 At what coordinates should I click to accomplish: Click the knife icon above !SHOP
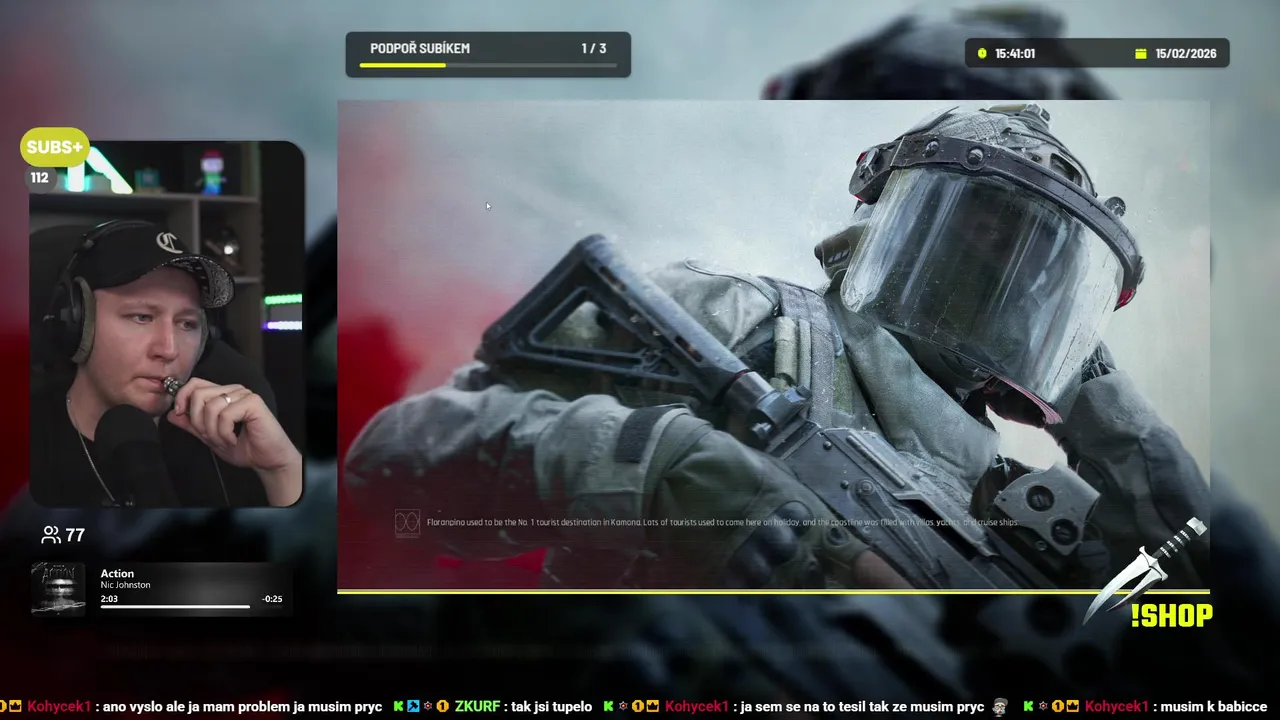1147,569
